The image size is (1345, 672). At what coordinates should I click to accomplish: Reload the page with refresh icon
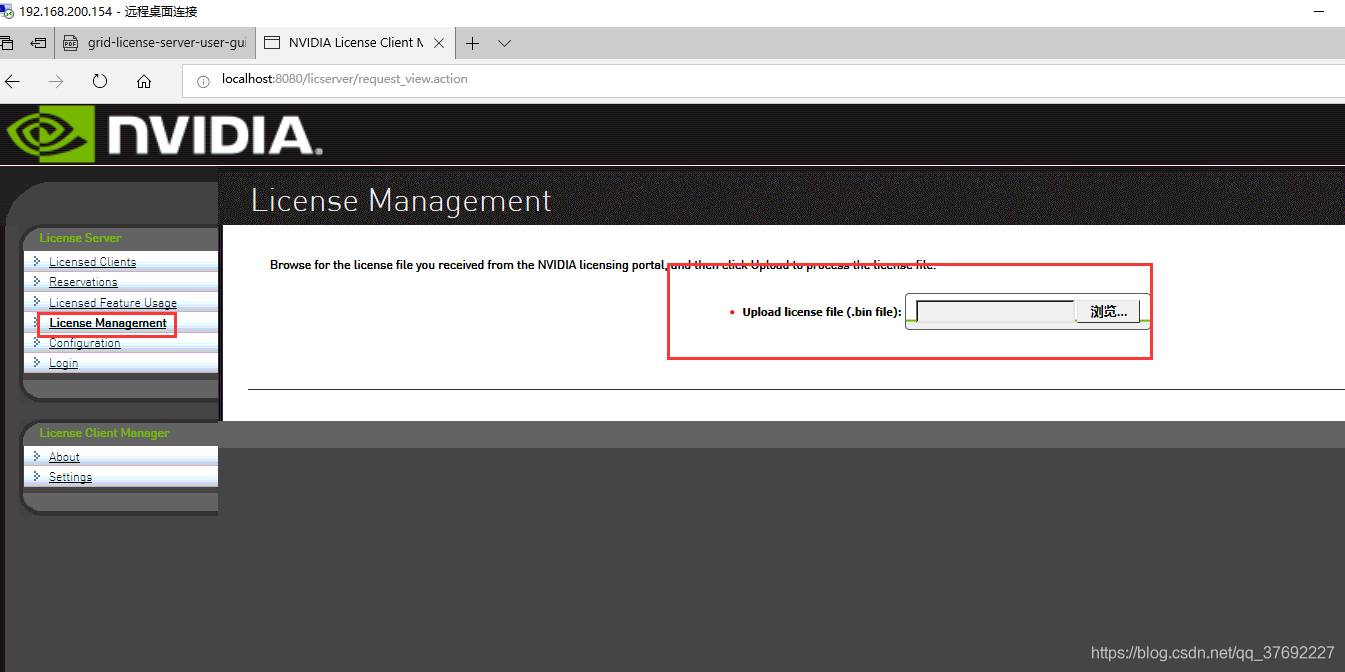click(100, 81)
